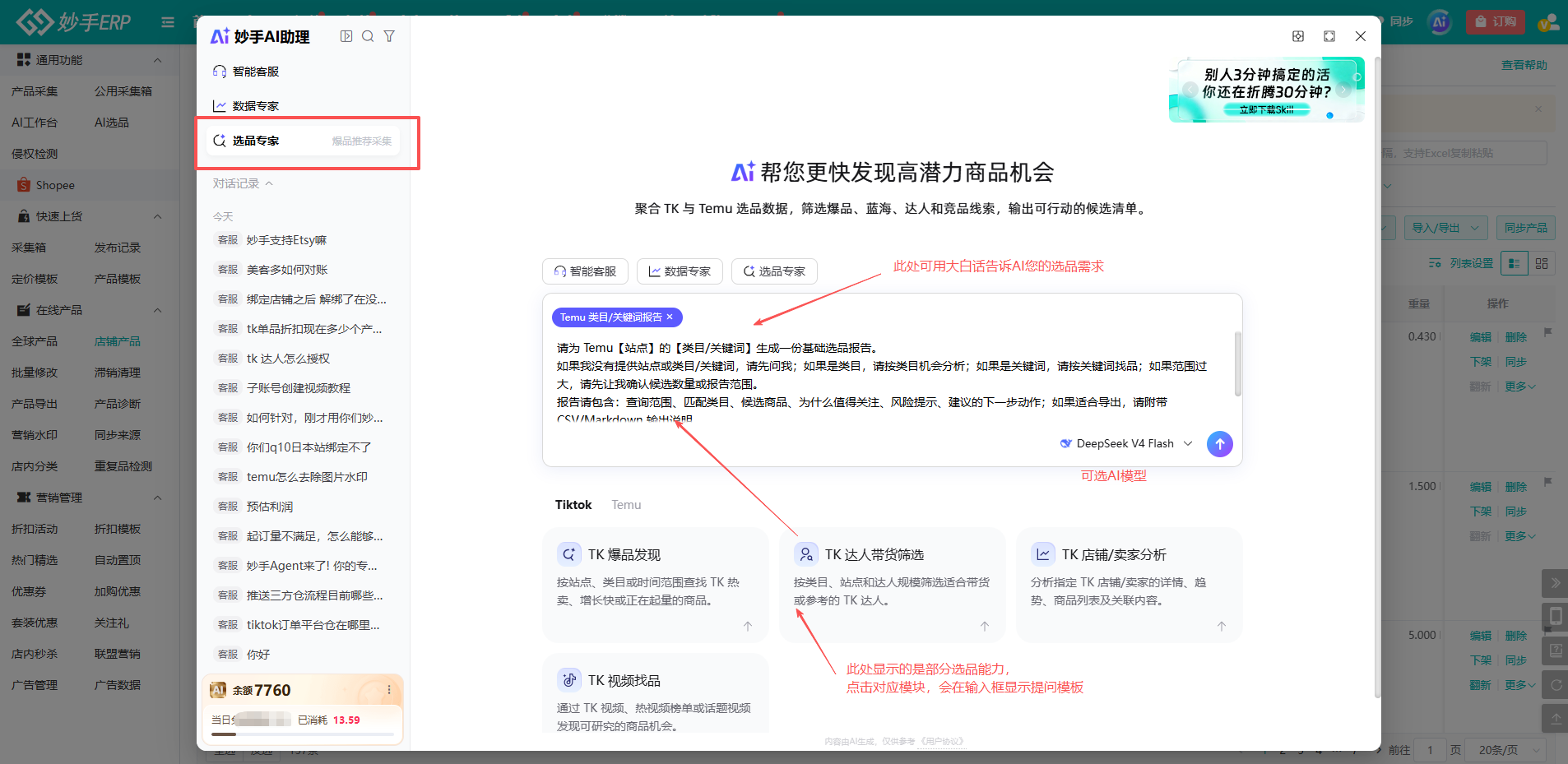Switch to grid view icon in the background page

coord(1542,263)
